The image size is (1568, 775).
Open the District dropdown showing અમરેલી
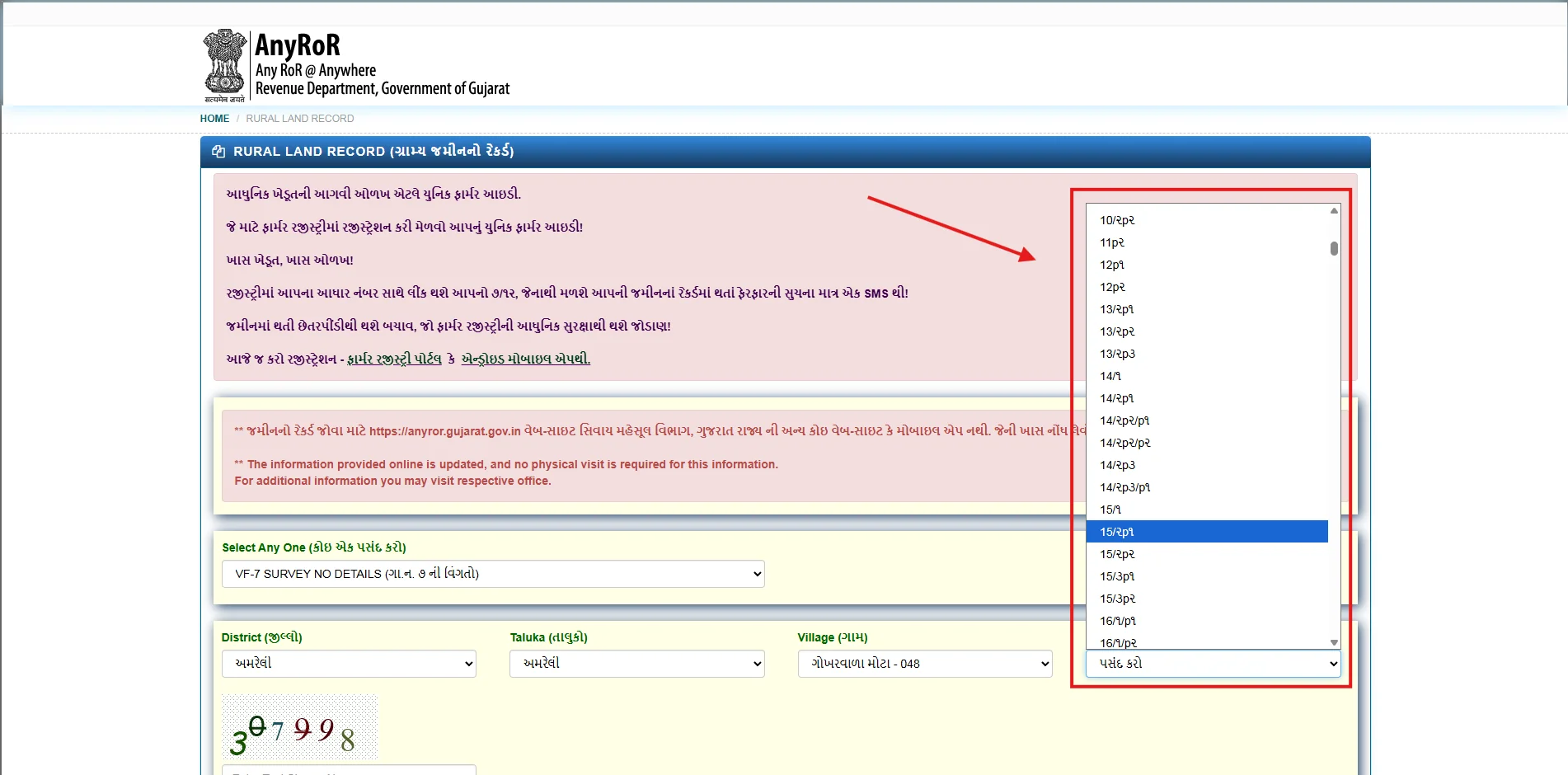click(x=348, y=663)
